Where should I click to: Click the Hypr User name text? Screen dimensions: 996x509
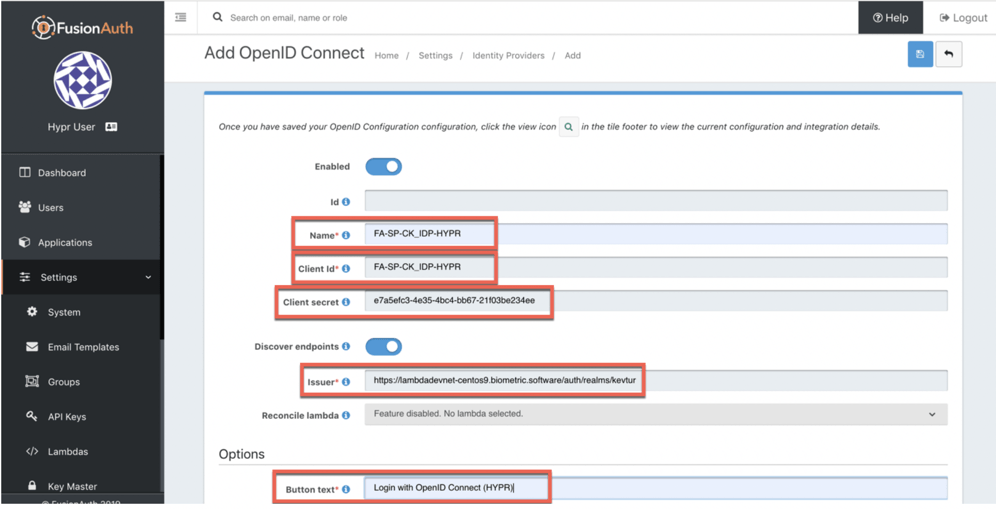[x=71, y=127]
